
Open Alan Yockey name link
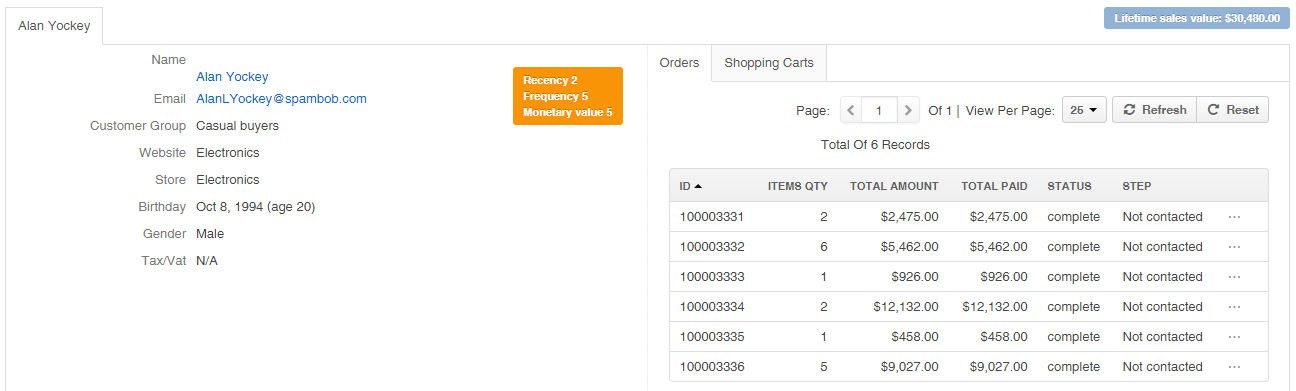232,77
